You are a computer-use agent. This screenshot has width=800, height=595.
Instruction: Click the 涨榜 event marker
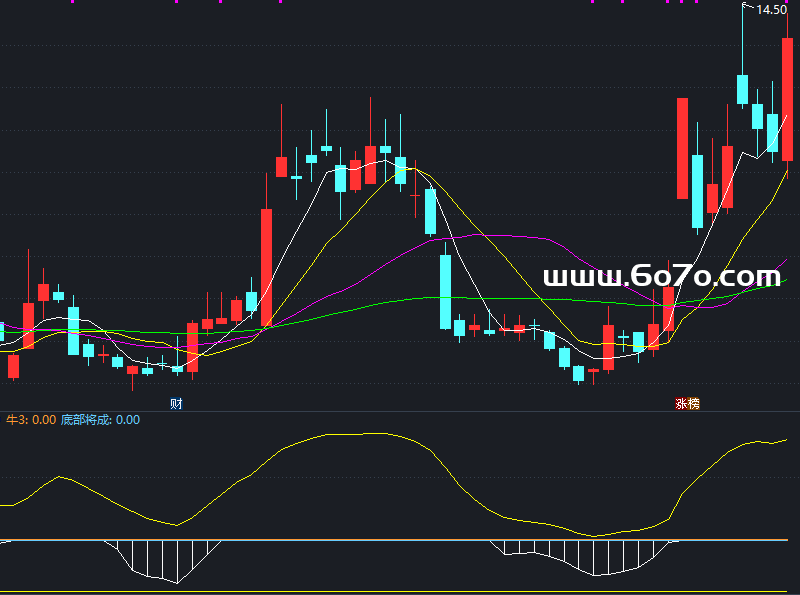click(687, 404)
